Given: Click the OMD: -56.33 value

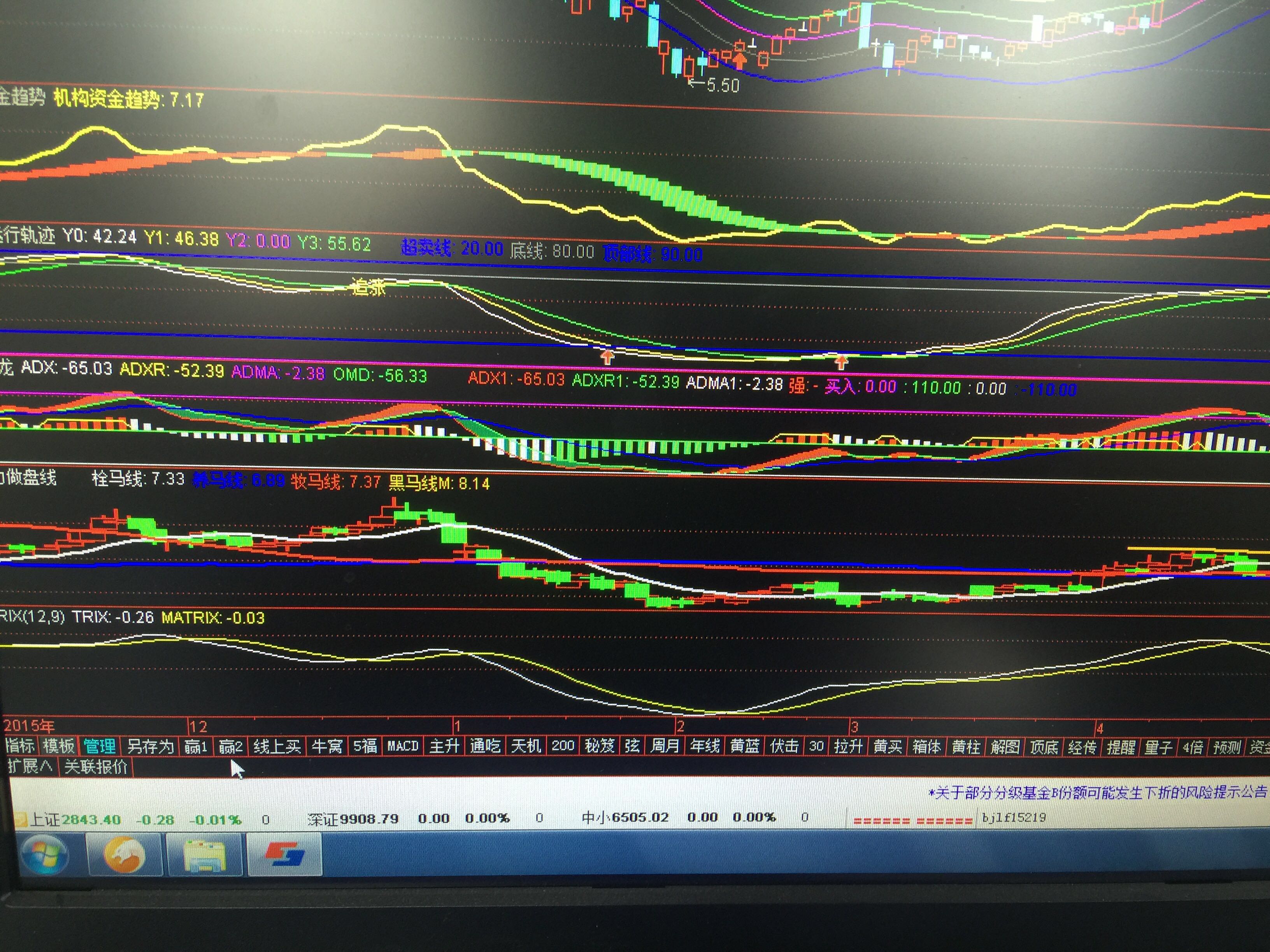Looking at the screenshot, I should tap(380, 375).
